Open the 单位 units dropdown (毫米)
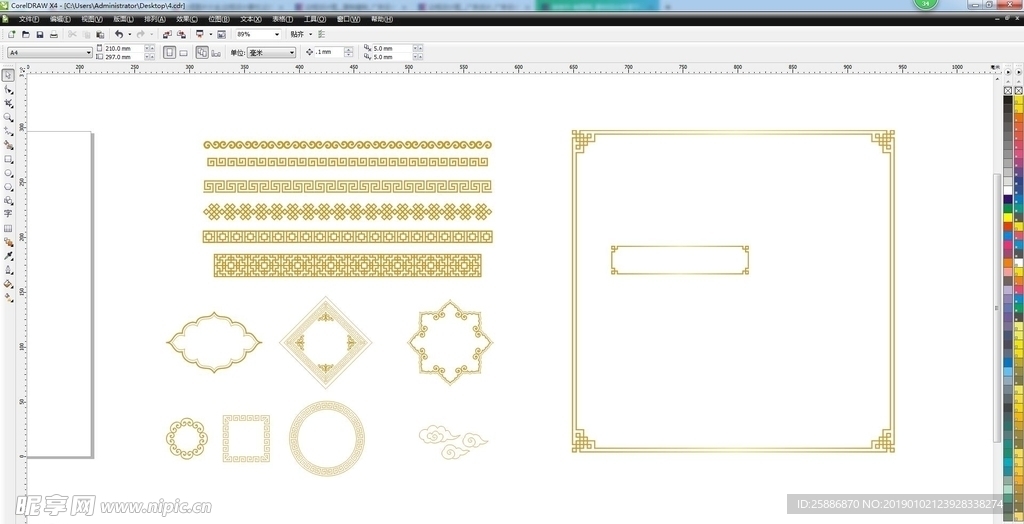Image resolution: width=1024 pixels, height=524 pixels. [x=291, y=52]
